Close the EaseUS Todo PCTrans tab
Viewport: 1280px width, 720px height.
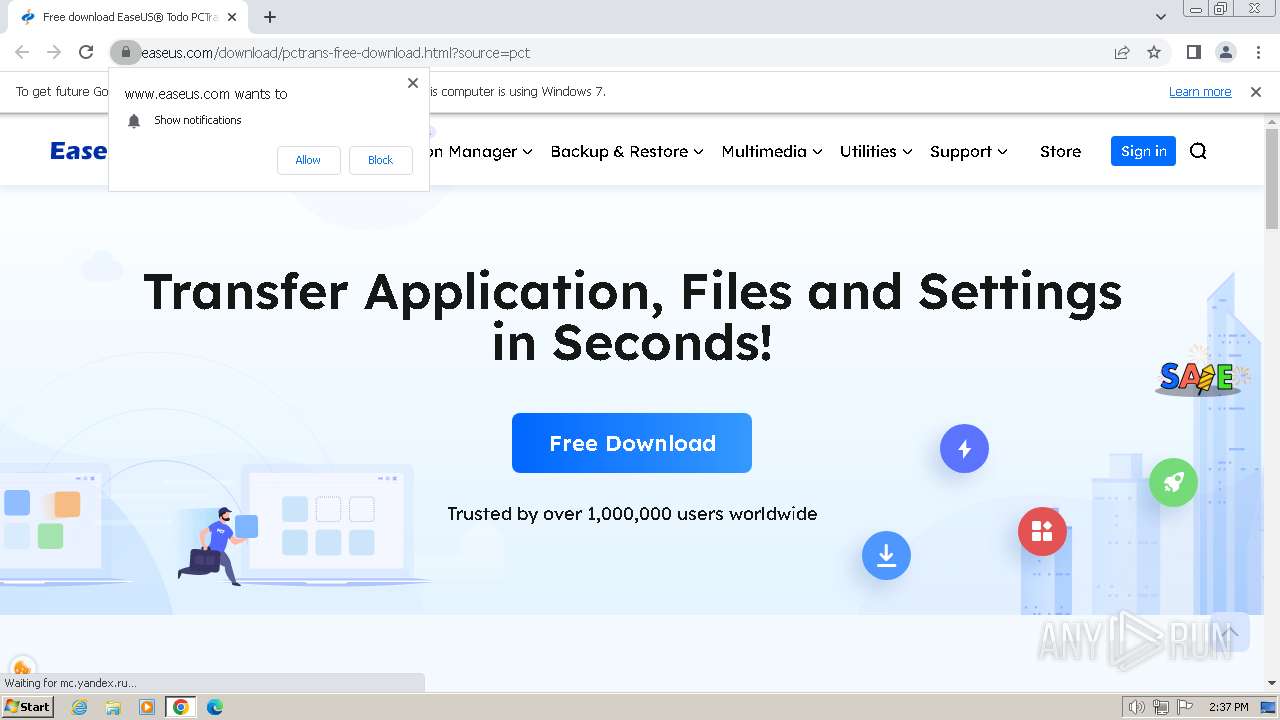point(232,16)
